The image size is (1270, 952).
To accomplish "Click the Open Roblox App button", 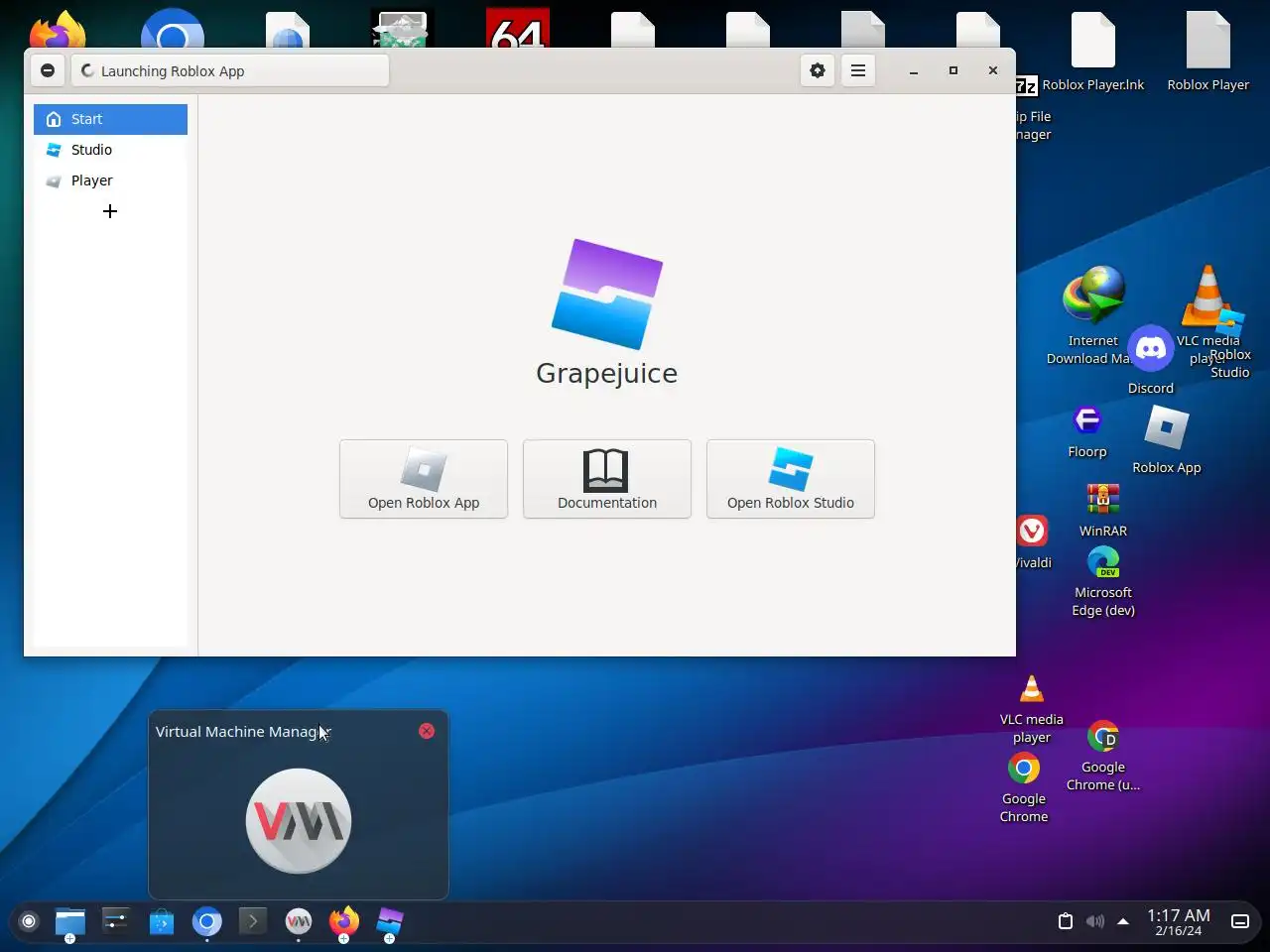I will 424,479.
